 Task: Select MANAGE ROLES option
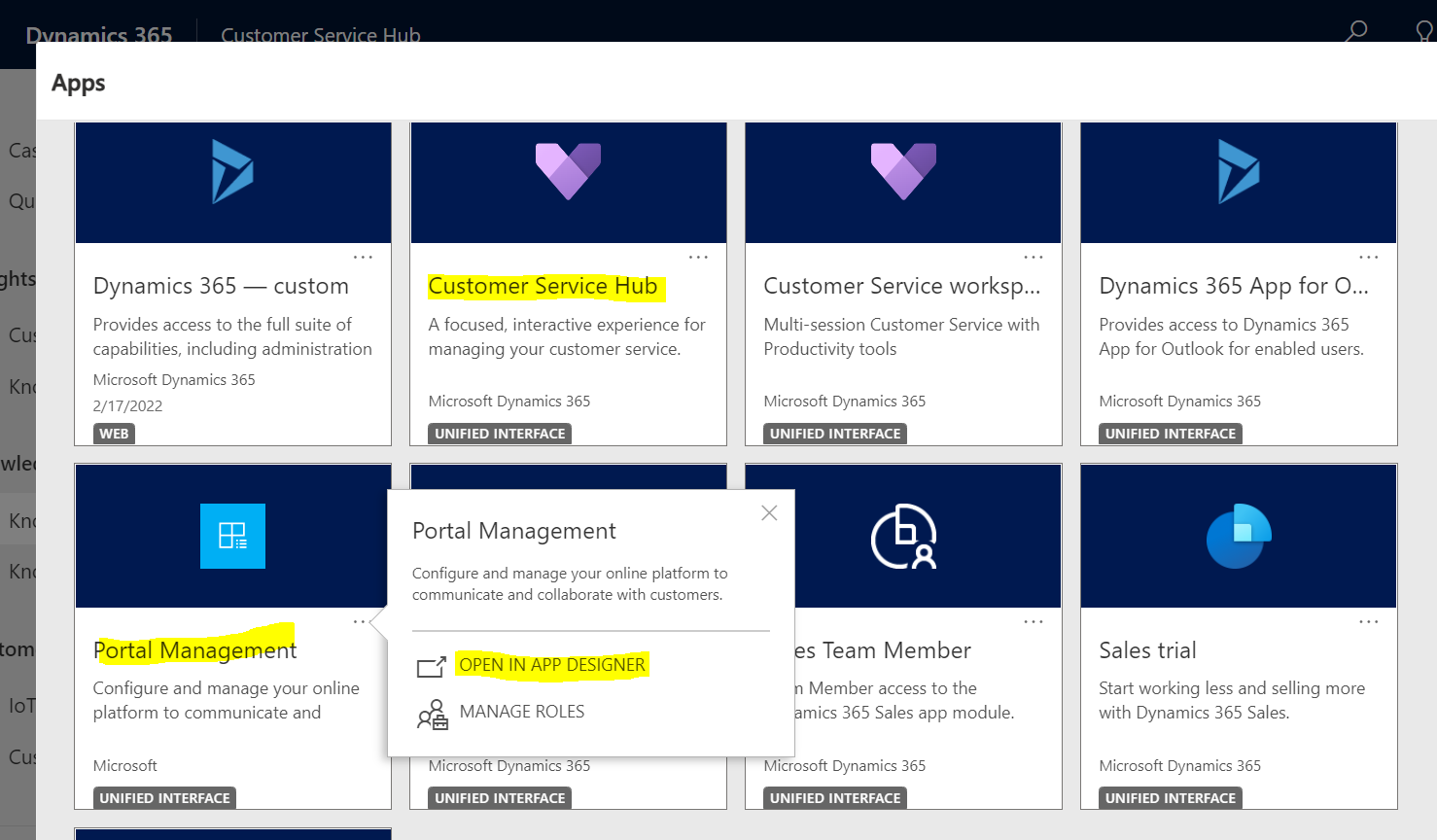pyautogui.click(x=522, y=712)
